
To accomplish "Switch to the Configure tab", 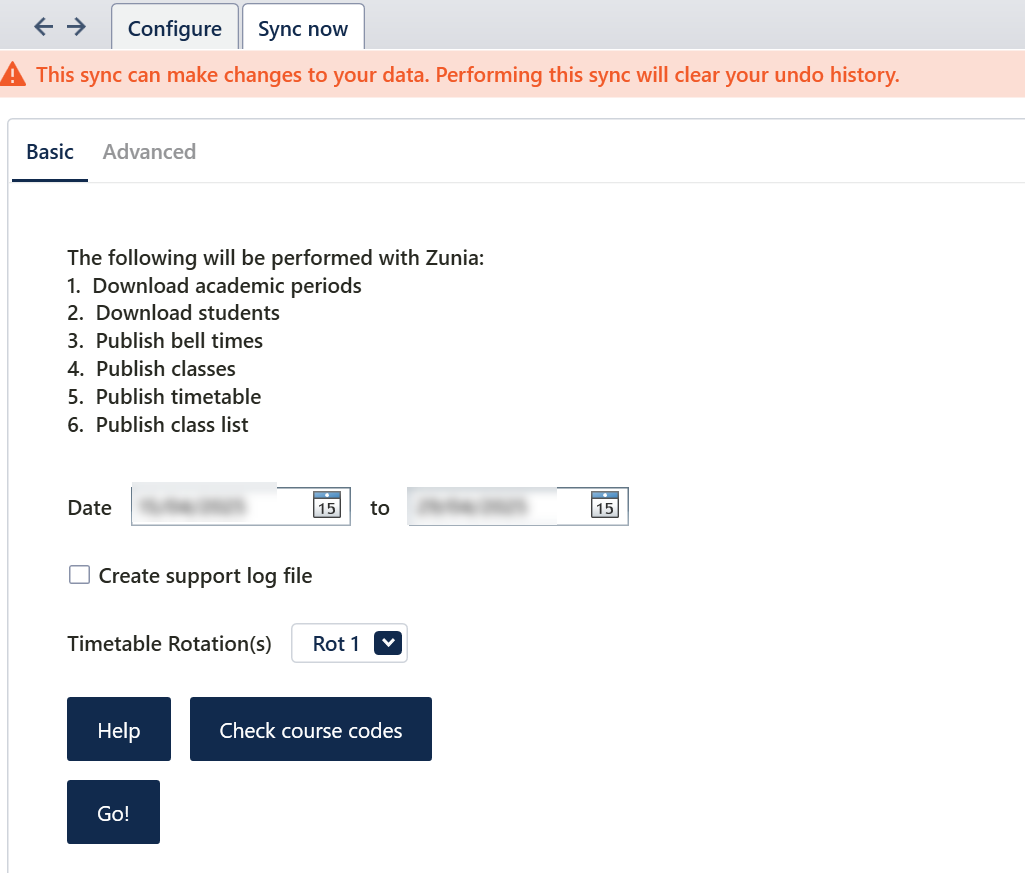I will [x=175, y=28].
